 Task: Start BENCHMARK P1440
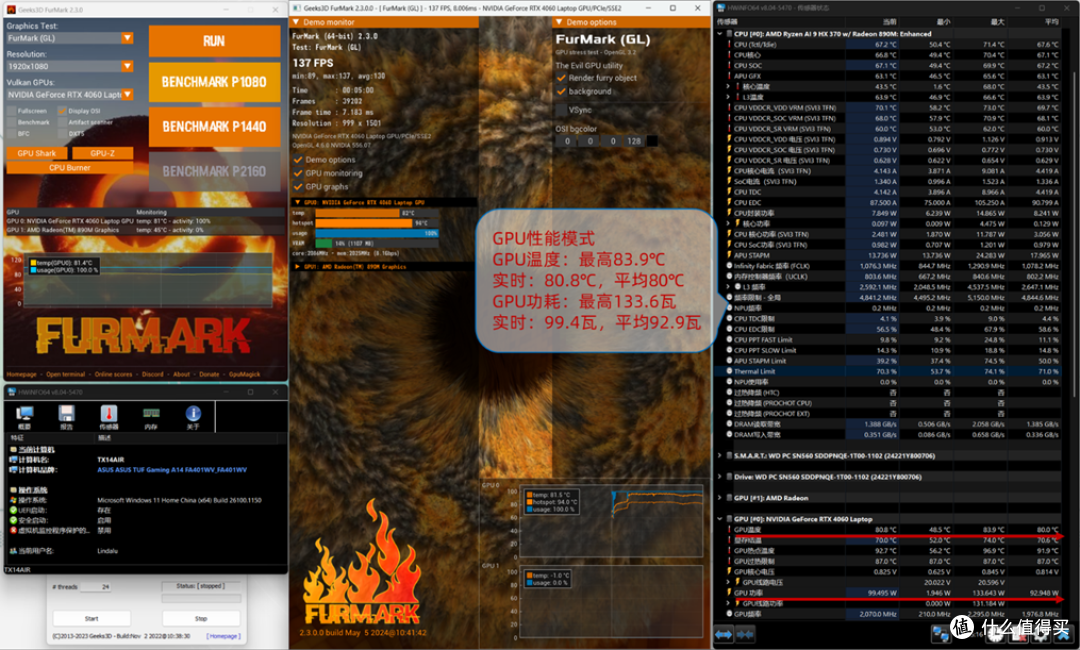[214, 127]
